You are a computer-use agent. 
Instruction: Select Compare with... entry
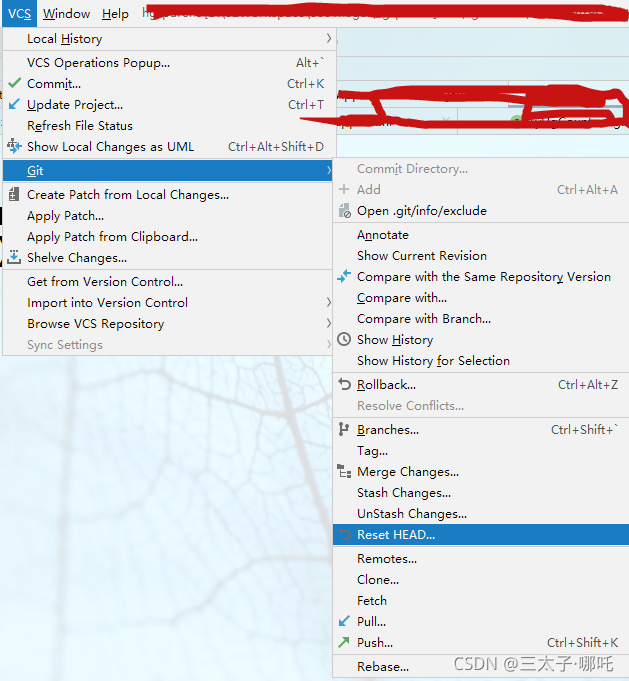(x=481, y=298)
